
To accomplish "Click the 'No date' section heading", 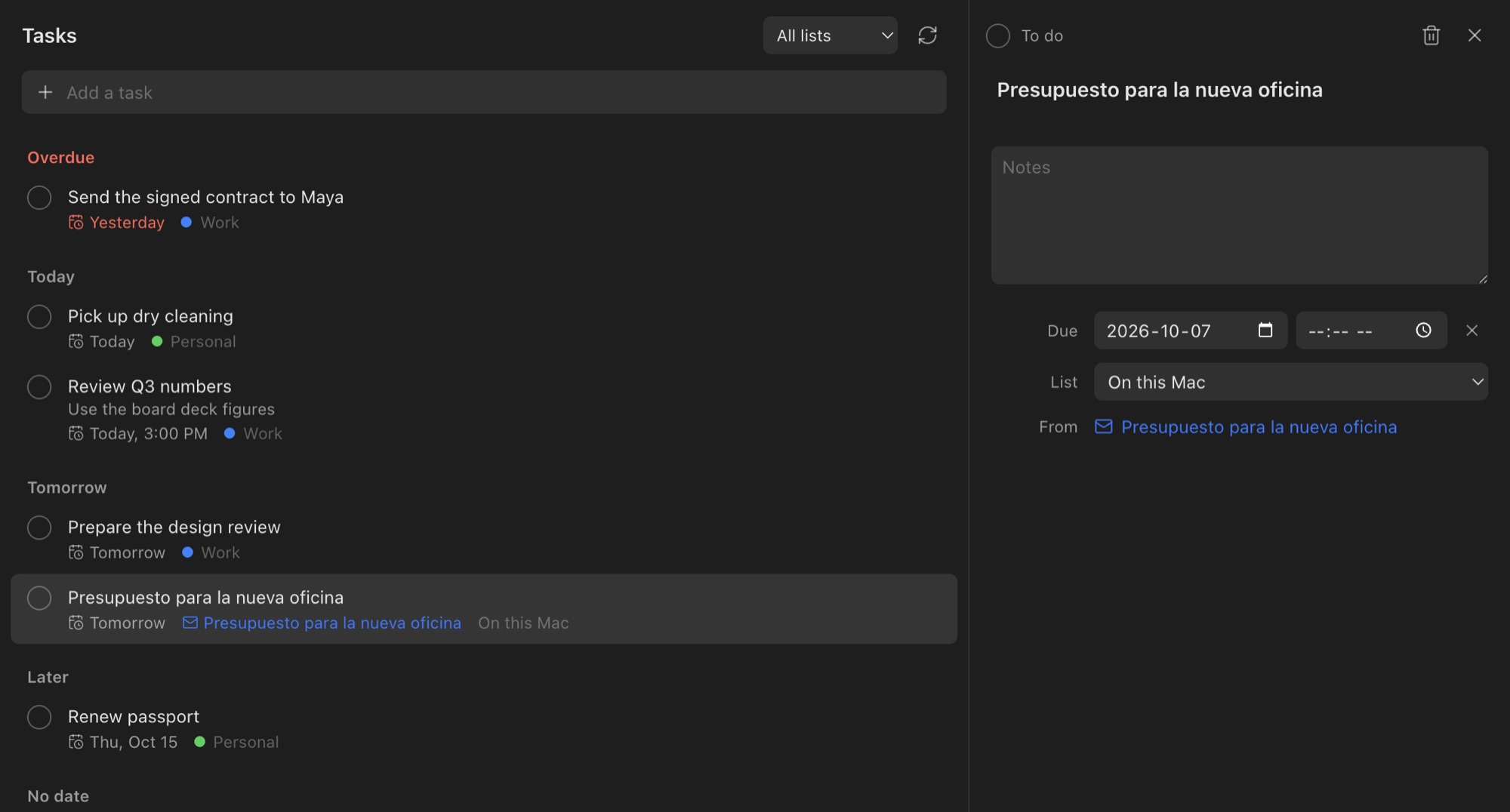I will pos(58,796).
